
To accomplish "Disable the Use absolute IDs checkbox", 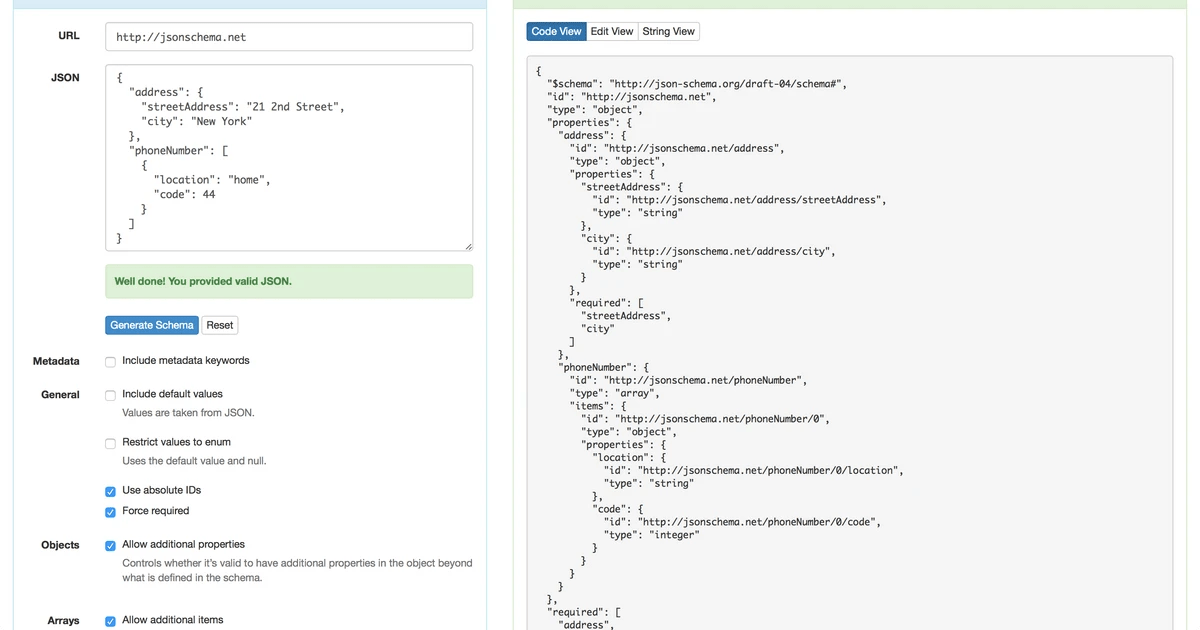I will click(110, 491).
